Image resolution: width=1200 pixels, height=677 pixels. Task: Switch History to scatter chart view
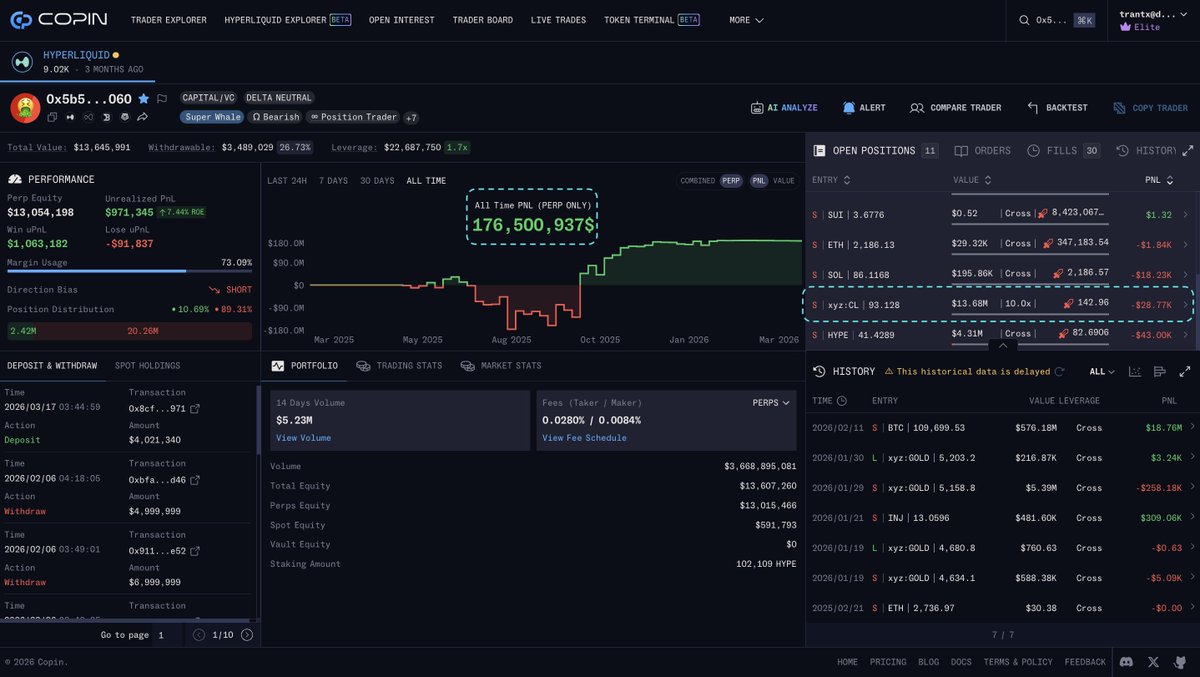[x=1135, y=371]
